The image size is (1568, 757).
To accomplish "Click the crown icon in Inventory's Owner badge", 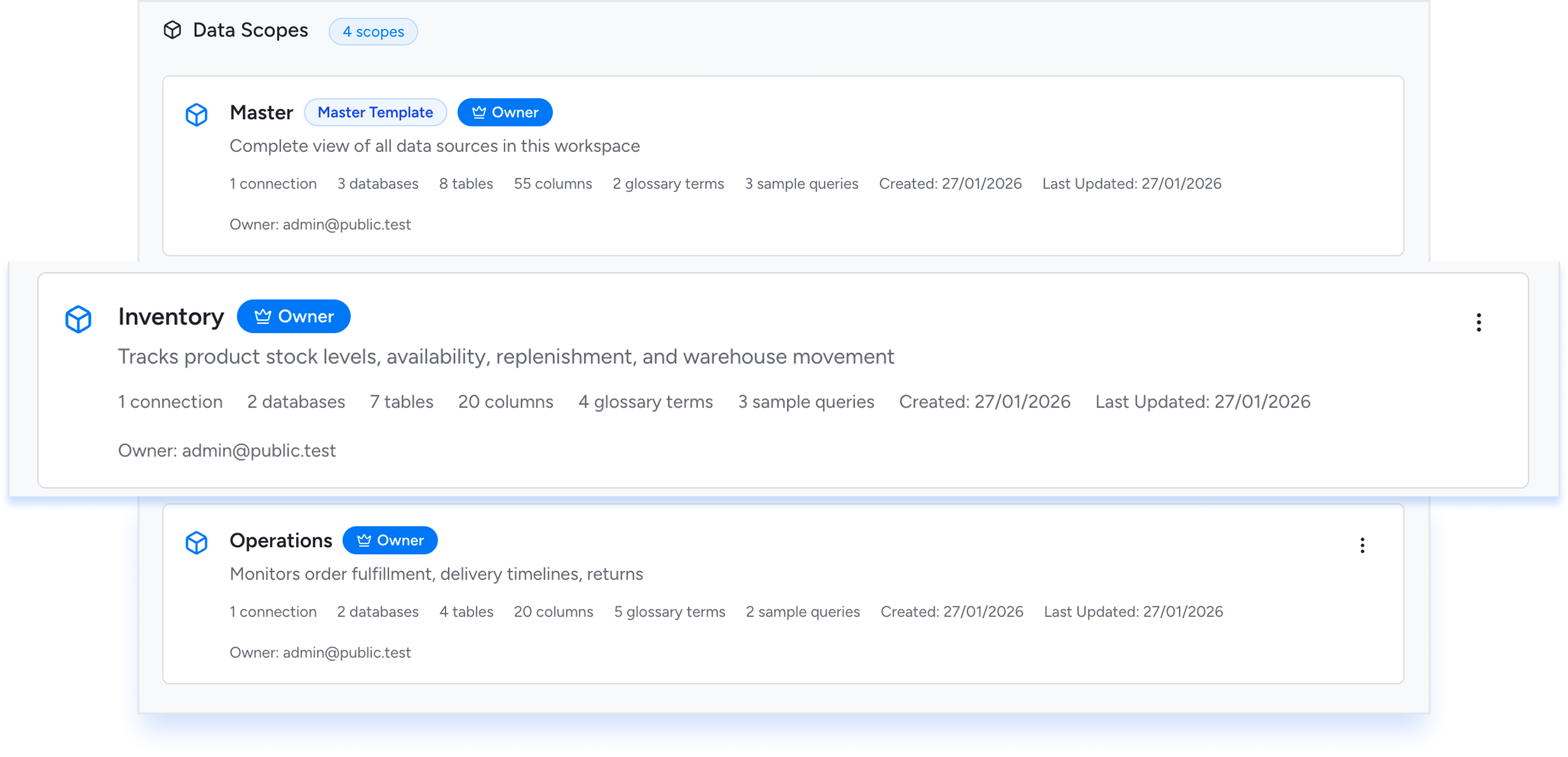I will pyautogui.click(x=262, y=317).
